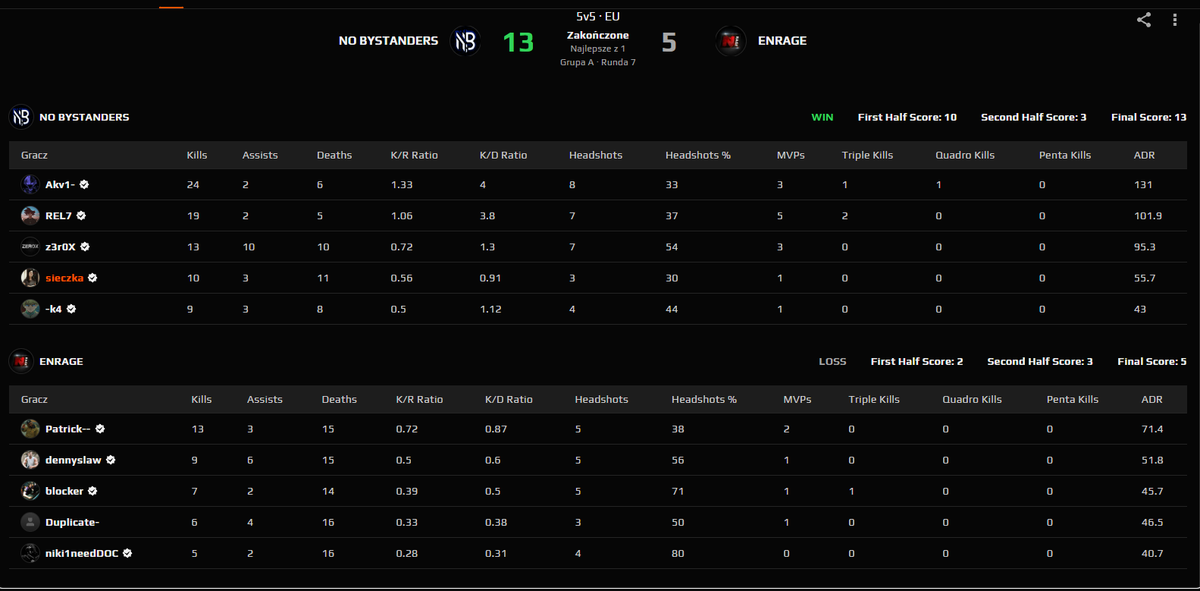Click verified badge next to Patrick--
Screen dimensions: 1200x591
click(100, 428)
